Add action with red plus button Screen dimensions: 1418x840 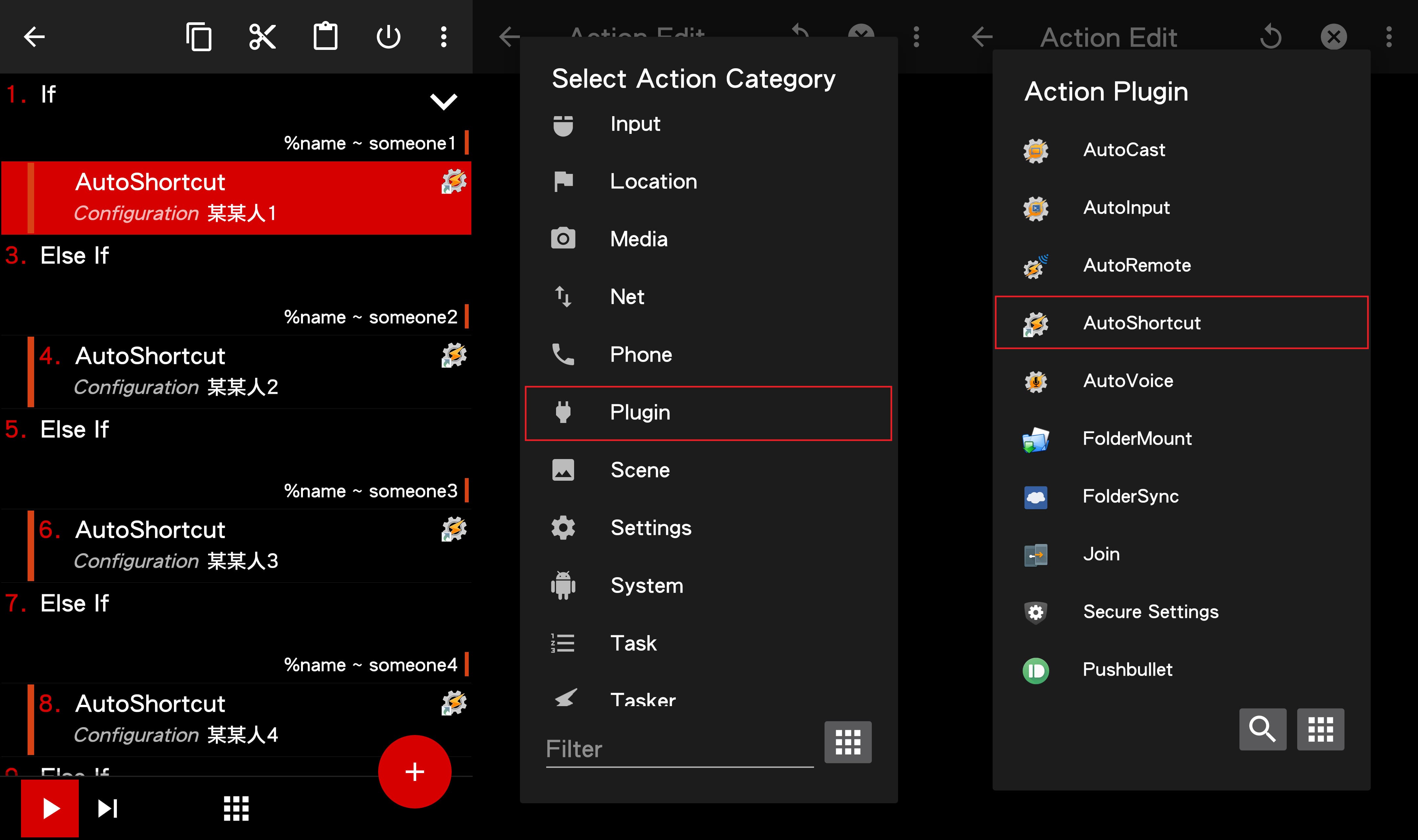414,771
